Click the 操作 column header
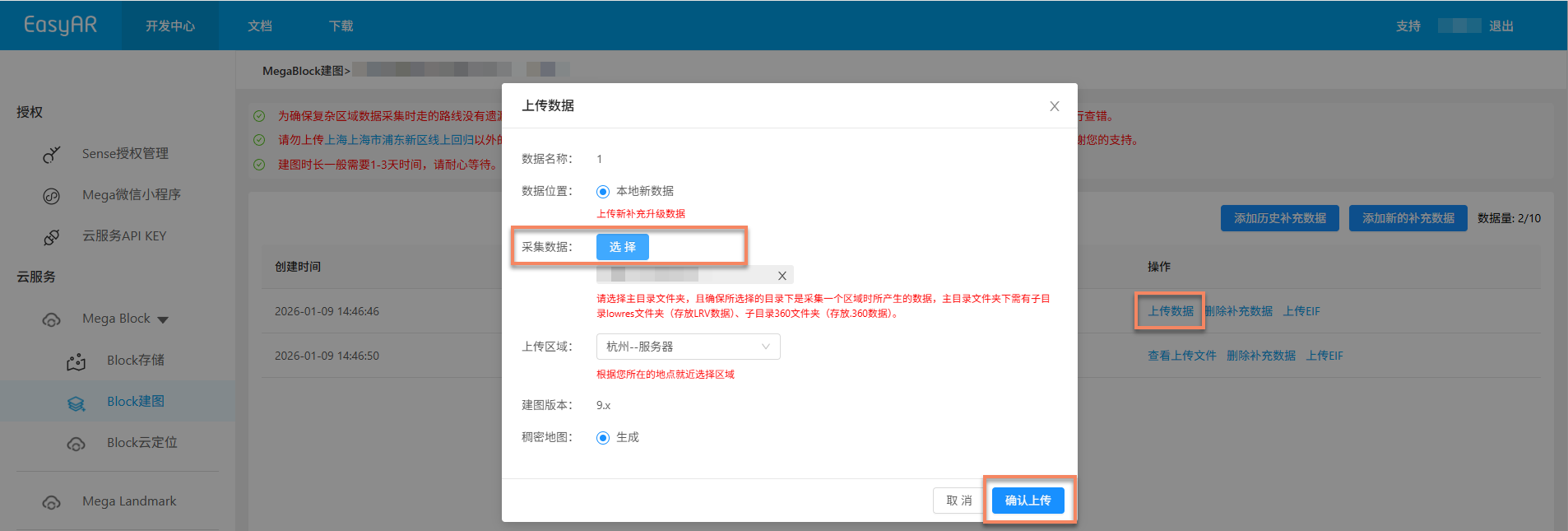The width and height of the screenshot is (1568, 531). (1159, 267)
